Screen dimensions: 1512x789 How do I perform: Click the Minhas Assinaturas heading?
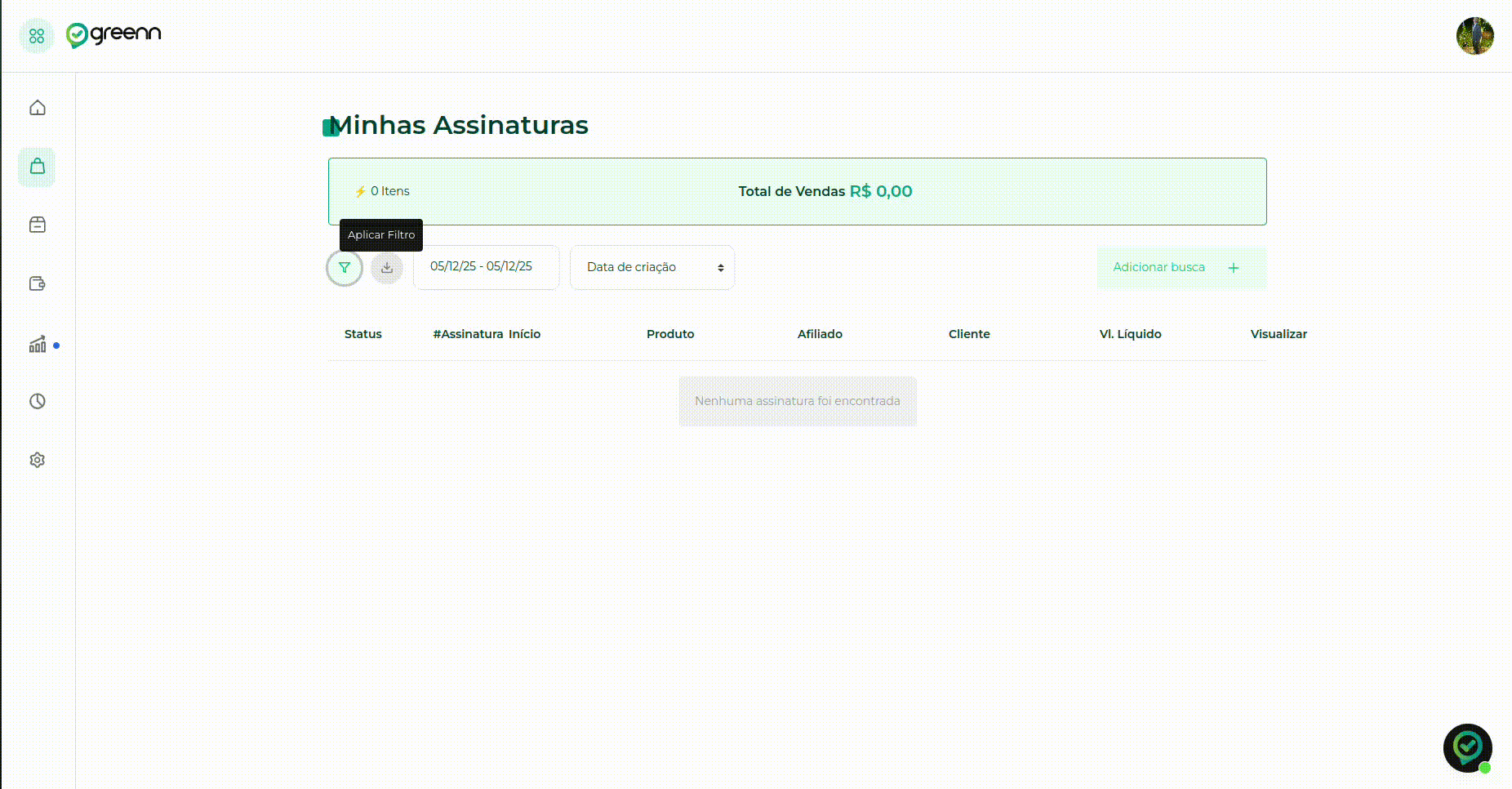coord(459,125)
